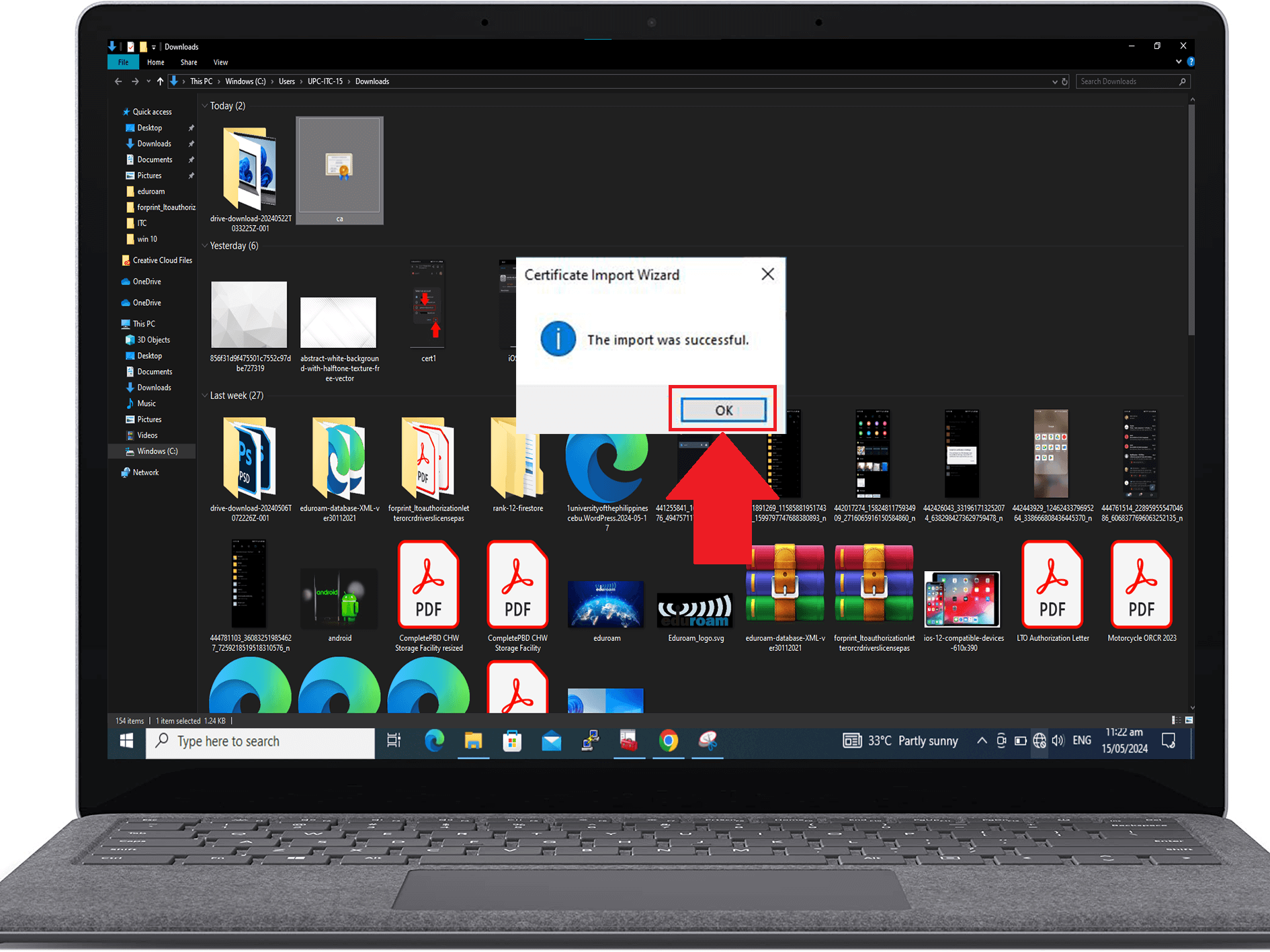The image size is (1270, 952).
Task: Select 3D Objects under This PC
Action: [x=153, y=340]
